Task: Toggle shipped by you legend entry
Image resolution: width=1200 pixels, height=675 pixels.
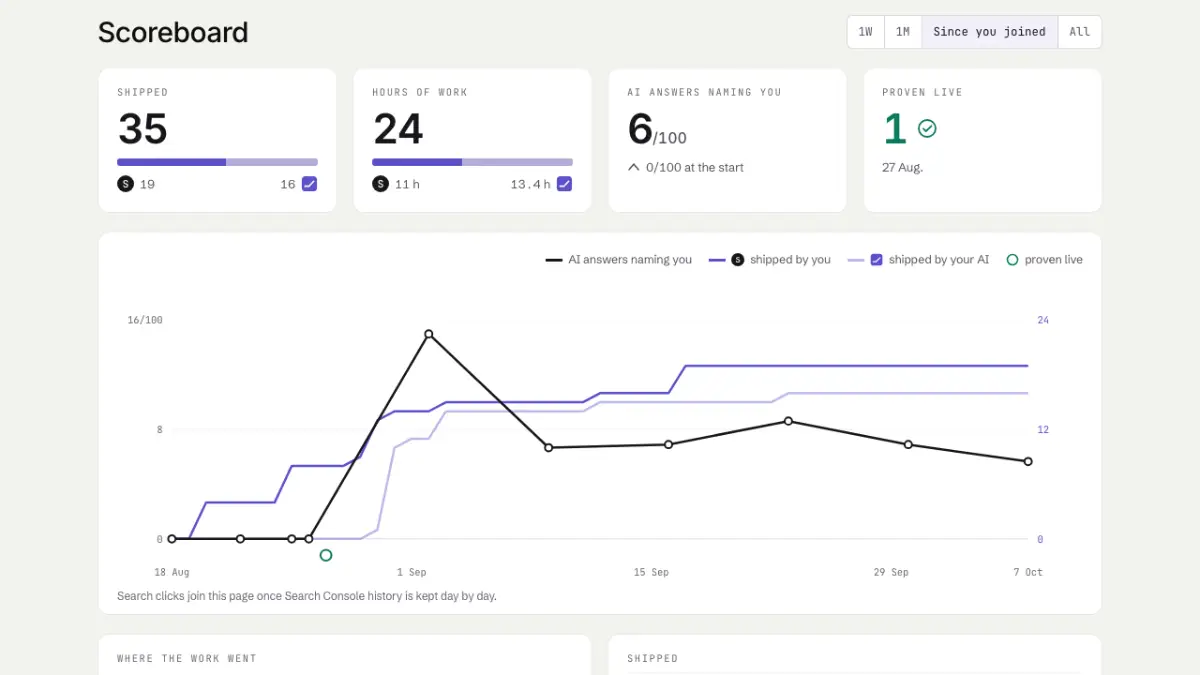Action: [770, 260]
